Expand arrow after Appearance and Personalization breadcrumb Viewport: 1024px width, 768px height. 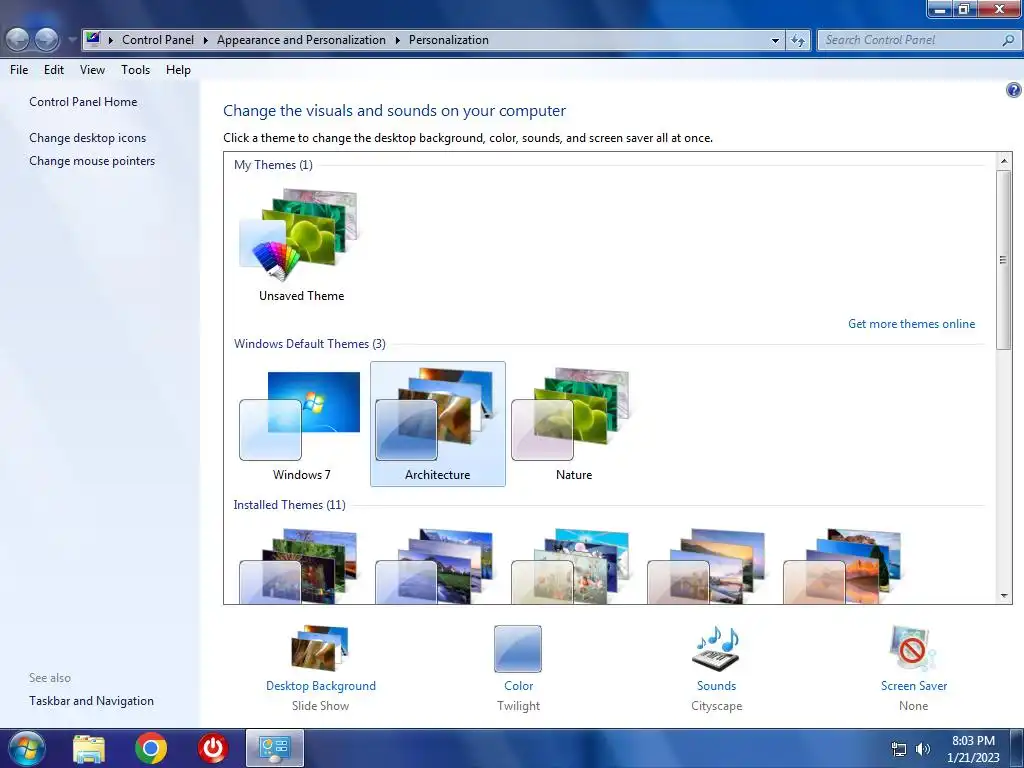tap(397, 40)
